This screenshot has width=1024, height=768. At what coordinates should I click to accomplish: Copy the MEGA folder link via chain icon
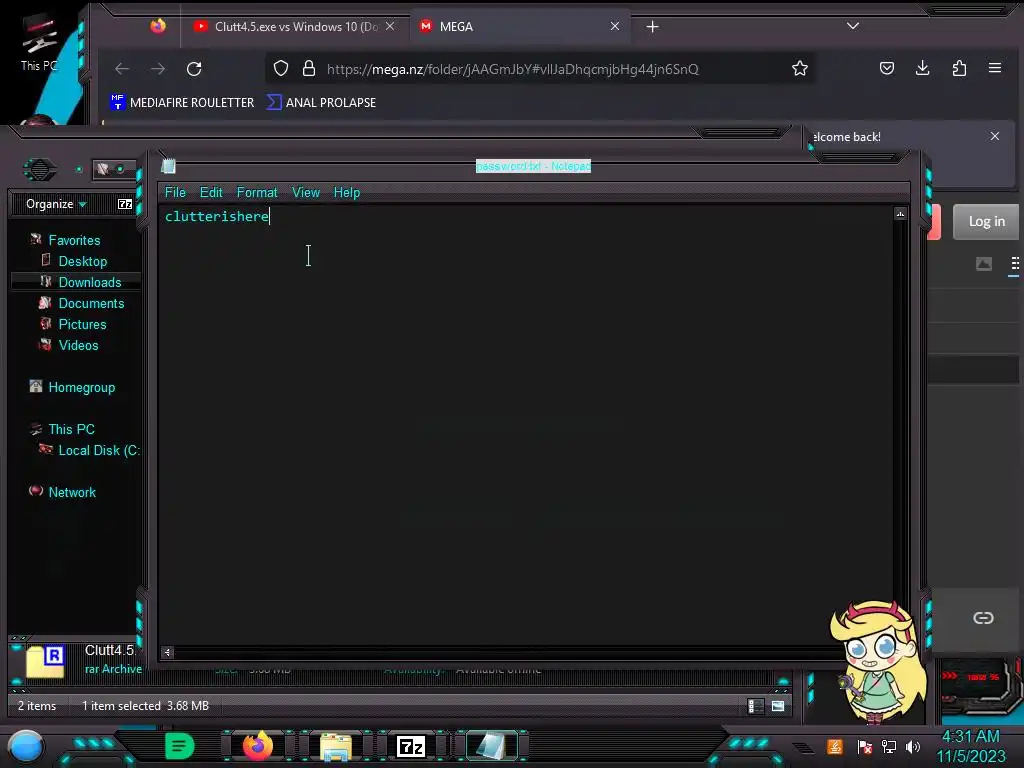pos(984,618)
